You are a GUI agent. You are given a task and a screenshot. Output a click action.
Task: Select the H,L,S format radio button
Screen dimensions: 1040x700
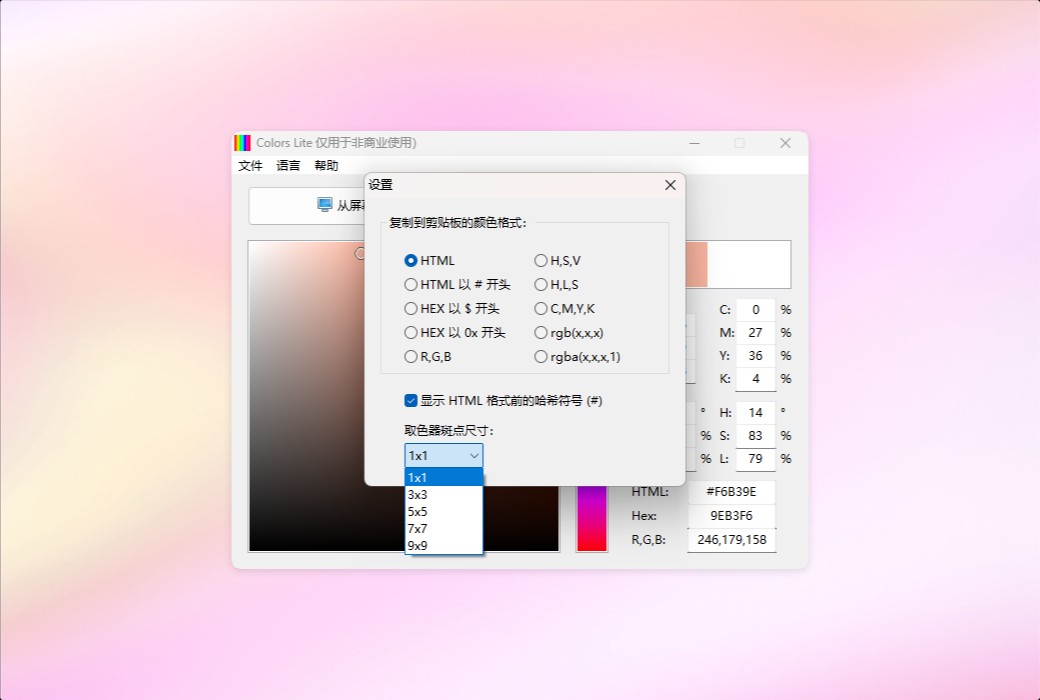click(x=541, y=284)
